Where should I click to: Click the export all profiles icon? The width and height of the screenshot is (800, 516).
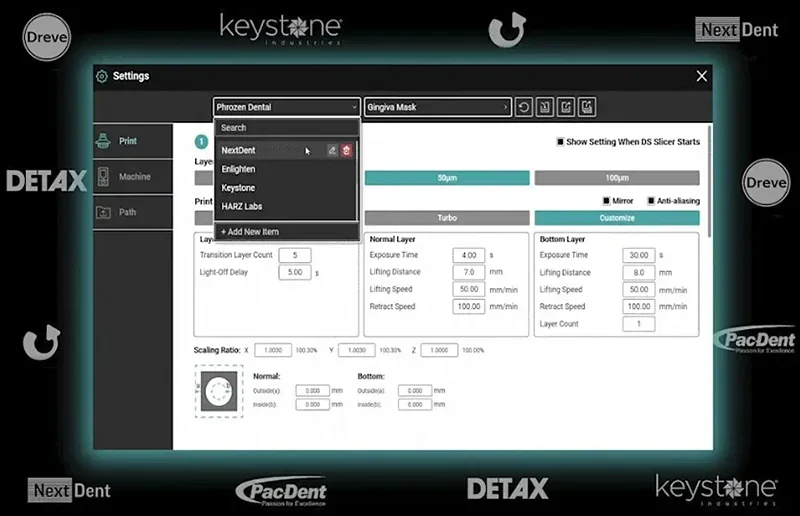[x=587, y=107]
